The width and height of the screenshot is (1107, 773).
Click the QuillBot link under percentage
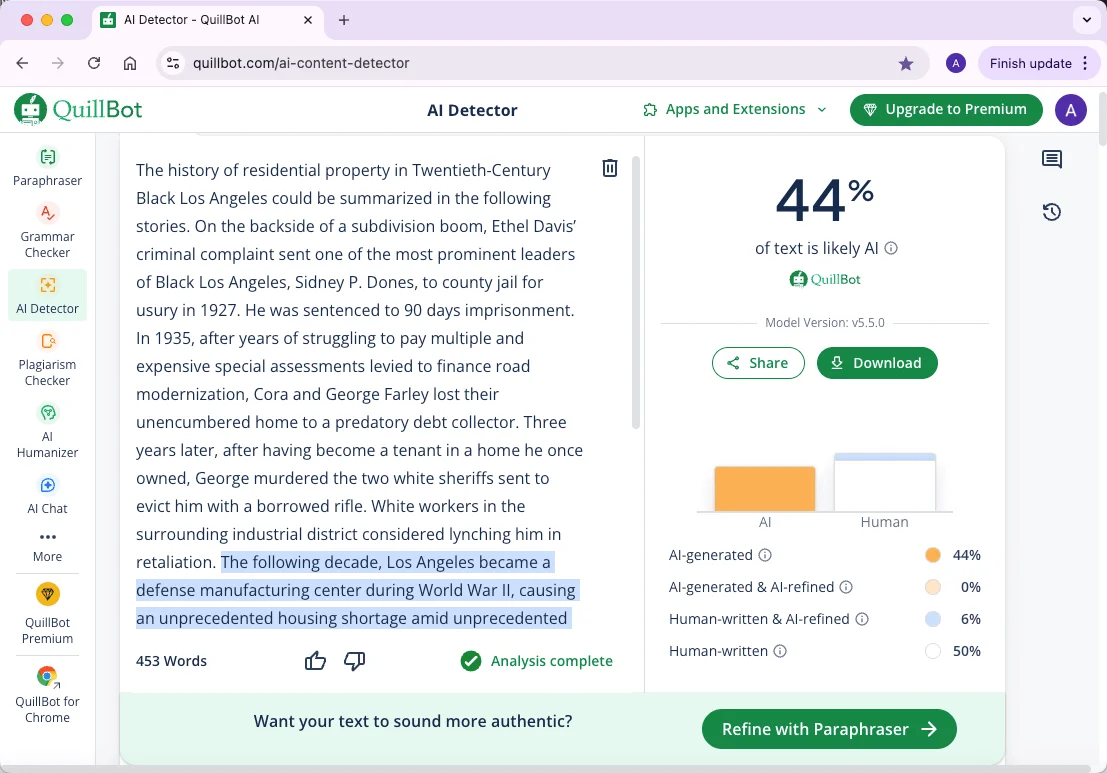(825, 280)
